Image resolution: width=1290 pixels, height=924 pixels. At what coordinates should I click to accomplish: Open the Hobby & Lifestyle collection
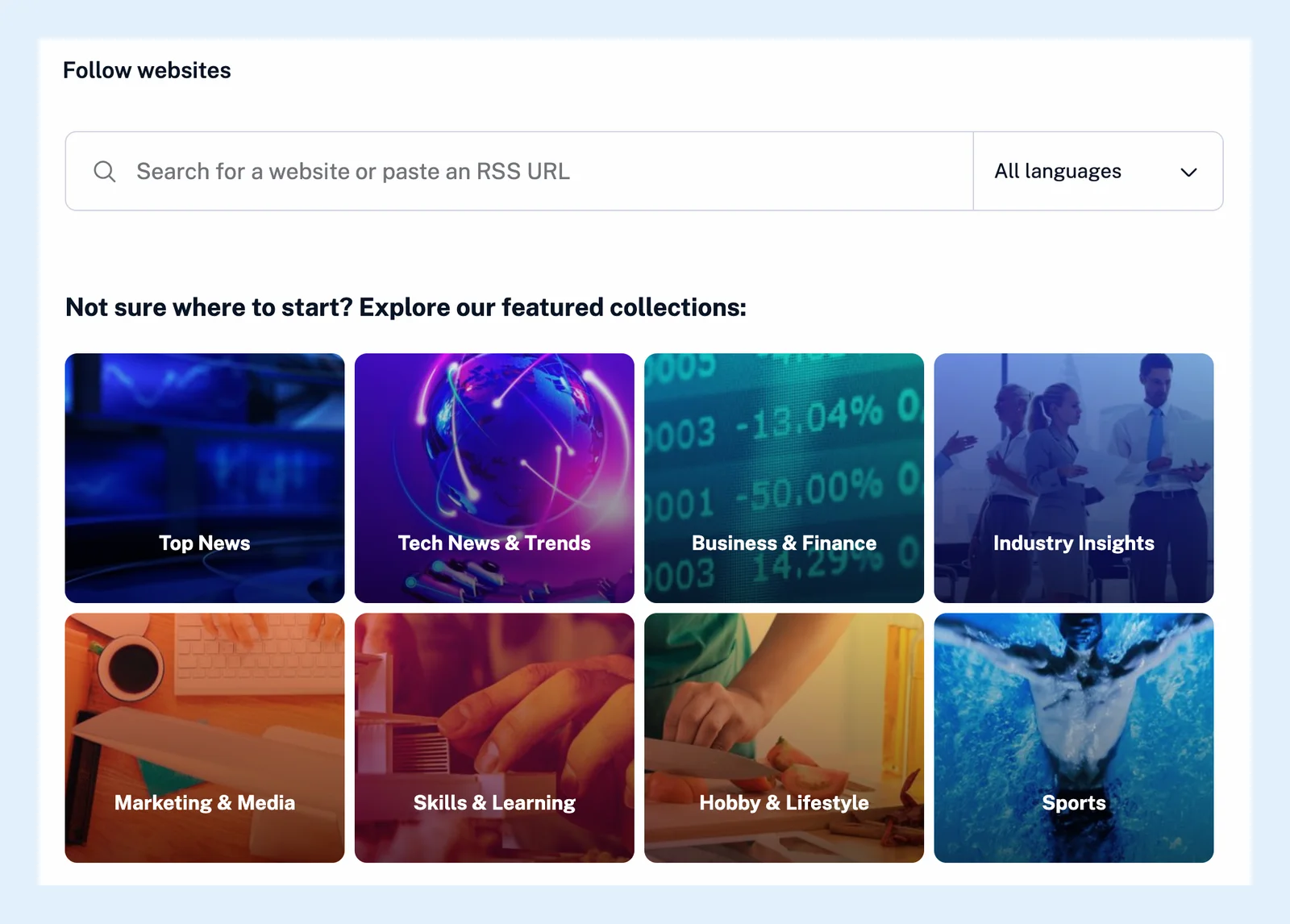[784, 738]
